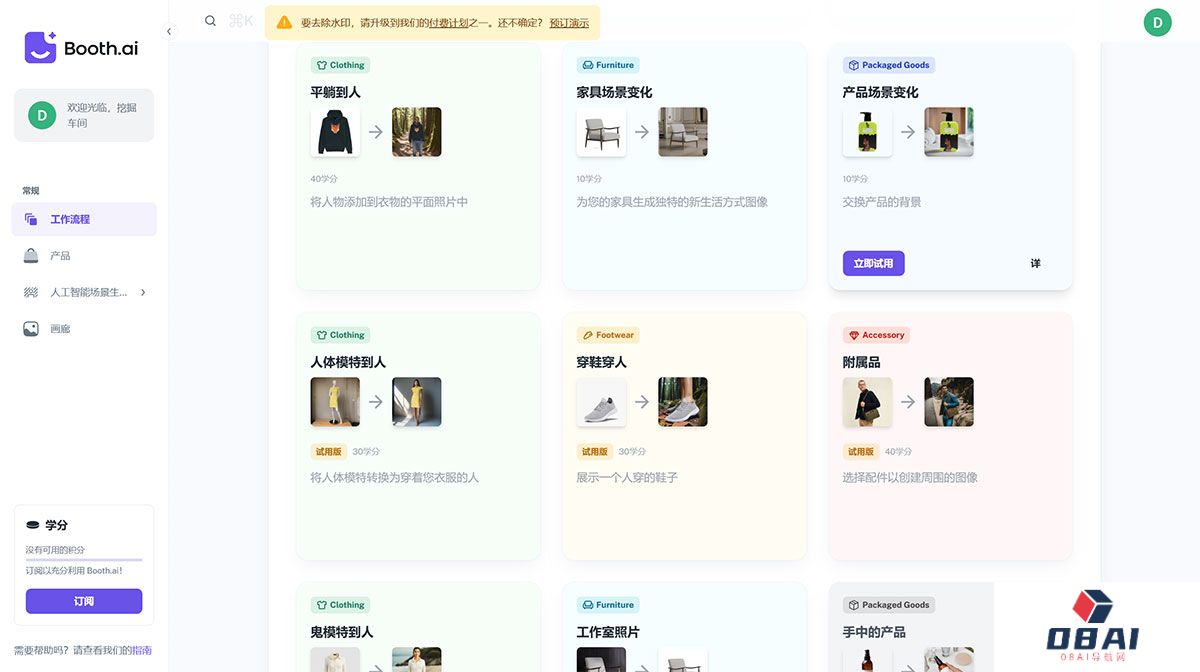Click the Clothing tag on 平躺到人 card
The image size is (1200, 672).
coord(340,65)
